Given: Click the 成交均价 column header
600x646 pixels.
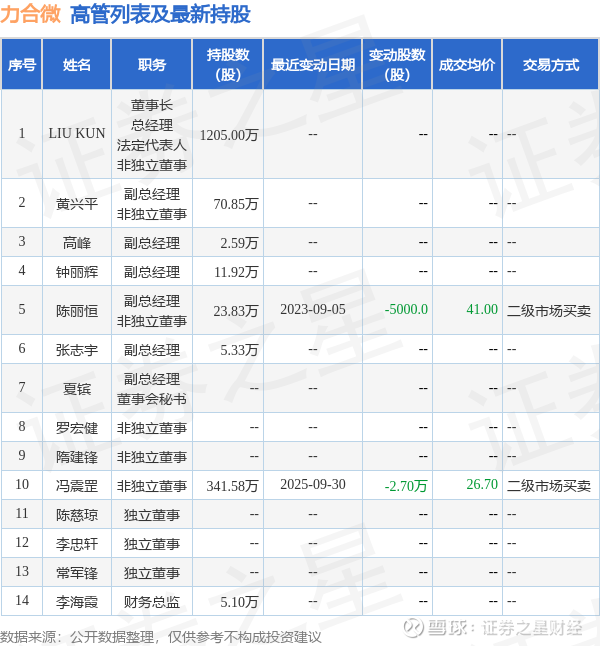Looking at the screenshot, I should click(467, 65).
